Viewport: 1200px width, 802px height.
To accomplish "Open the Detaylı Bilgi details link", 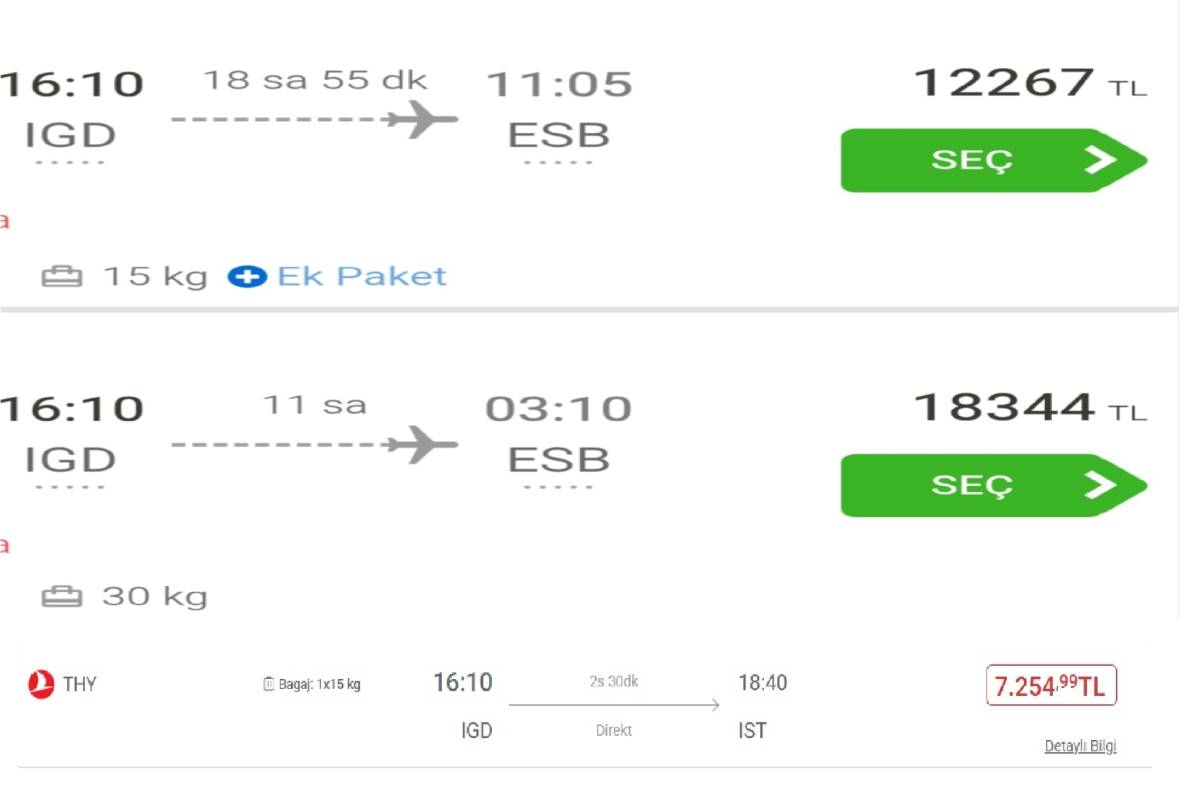I will coord(1080,747).
